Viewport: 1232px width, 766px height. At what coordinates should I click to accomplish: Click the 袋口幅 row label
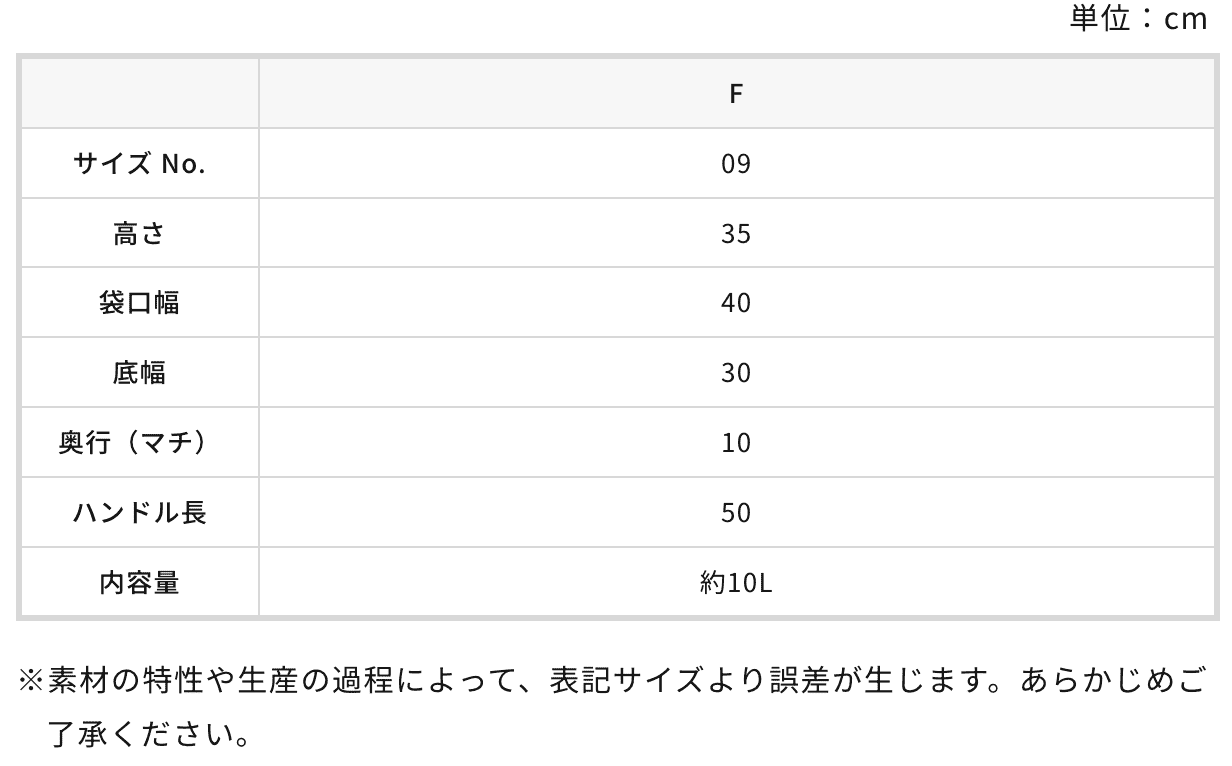tap(139, 303)
